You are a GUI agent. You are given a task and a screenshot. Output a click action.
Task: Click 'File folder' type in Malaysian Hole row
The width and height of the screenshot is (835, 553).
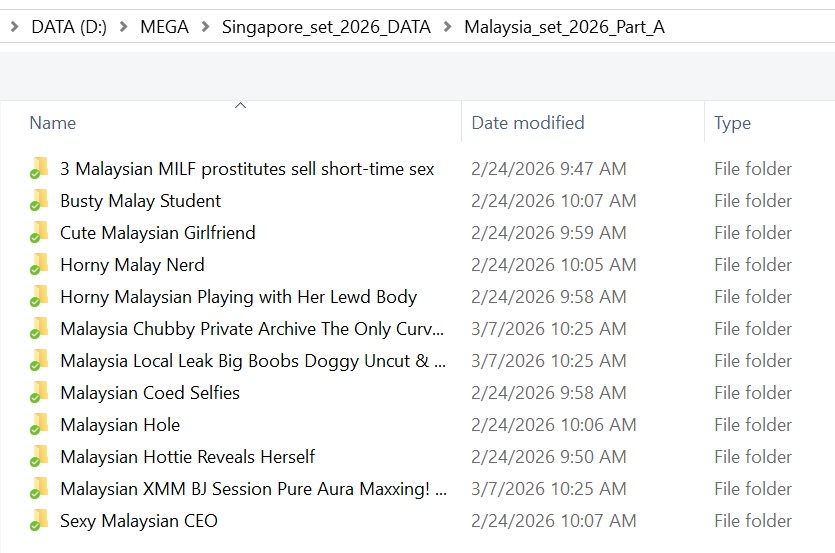coord(753,425)
